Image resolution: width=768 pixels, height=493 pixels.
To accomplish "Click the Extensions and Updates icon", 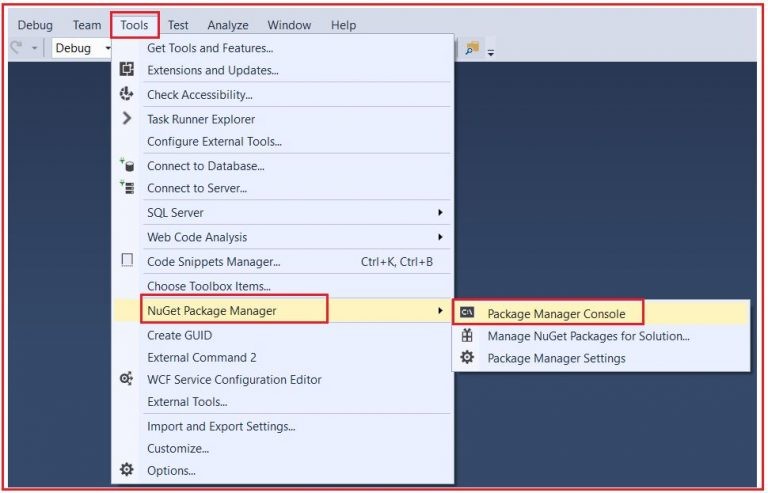I will pos(127,70).
